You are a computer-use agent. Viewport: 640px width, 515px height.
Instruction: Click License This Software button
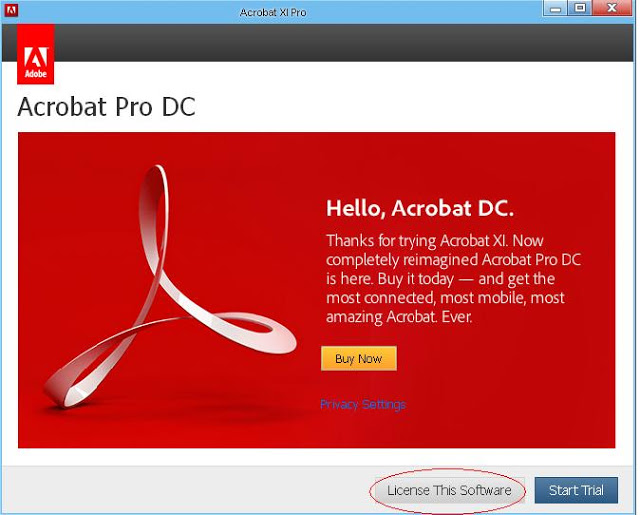(x=449, y=490)
